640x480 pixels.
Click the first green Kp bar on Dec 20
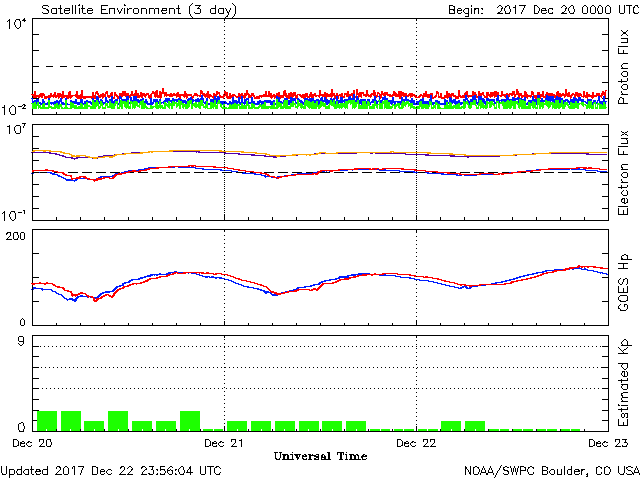click(x=47, y=421)
